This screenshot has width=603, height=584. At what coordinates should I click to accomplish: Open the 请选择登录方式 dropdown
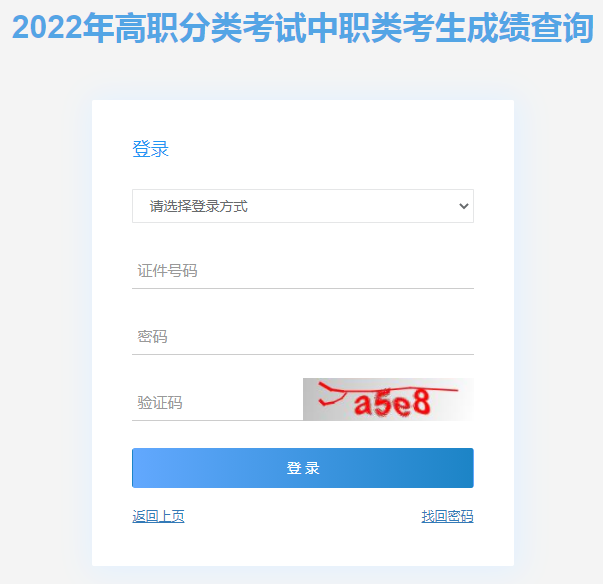tap(303, 206)
